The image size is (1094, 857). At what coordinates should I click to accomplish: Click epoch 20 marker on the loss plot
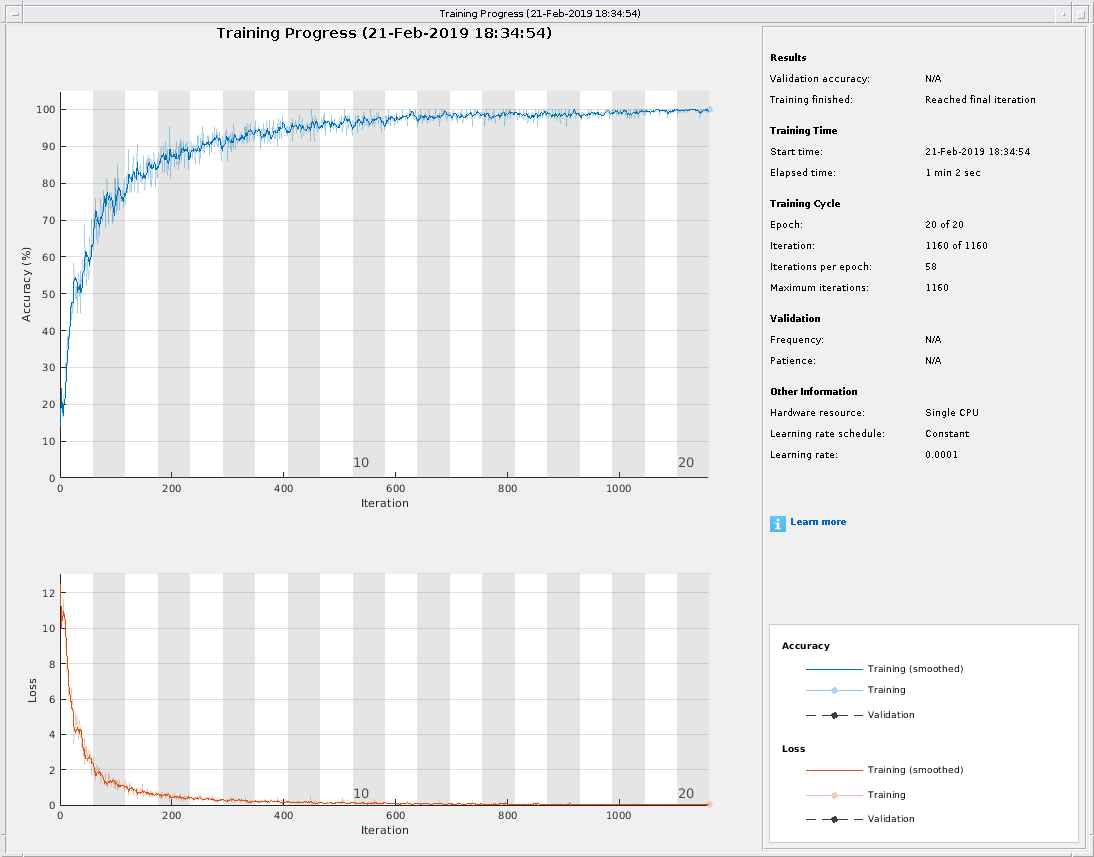tap(685, 794)
